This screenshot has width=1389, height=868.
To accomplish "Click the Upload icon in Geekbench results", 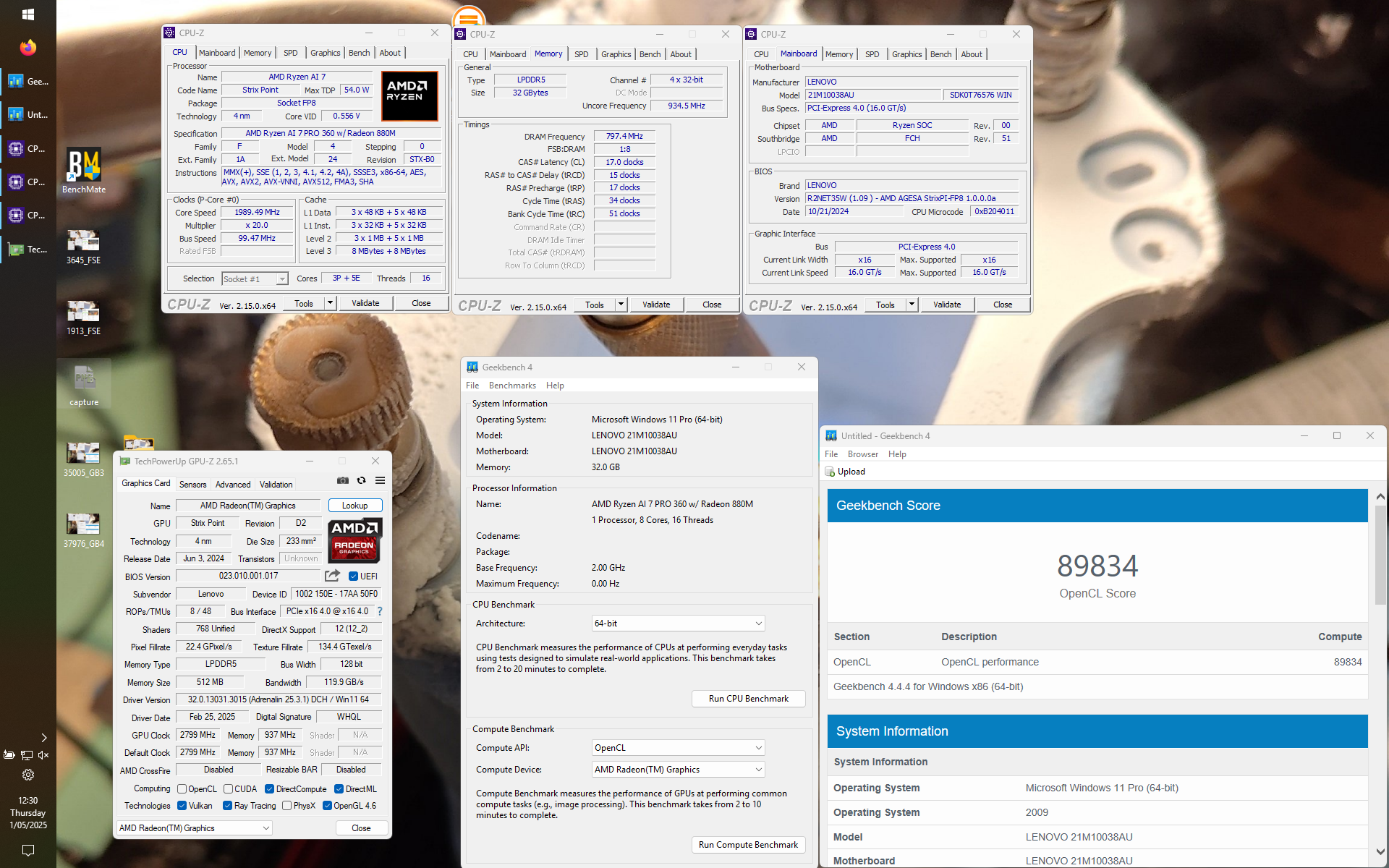I will (830, 472).
